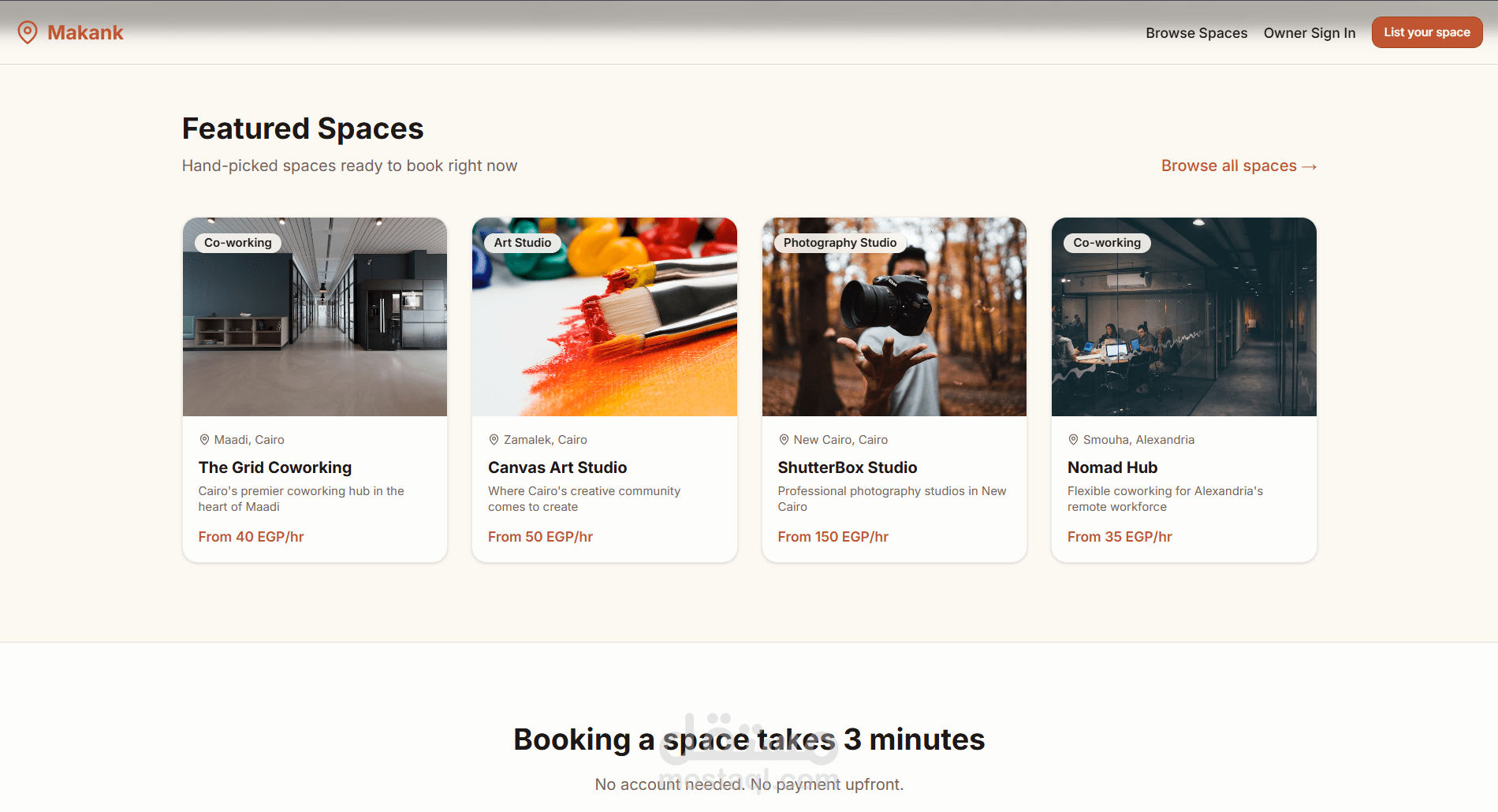The image size is (1498, 812).
Task: Click the 'Maadi, Cairo' location text
Action: (249, 440)
